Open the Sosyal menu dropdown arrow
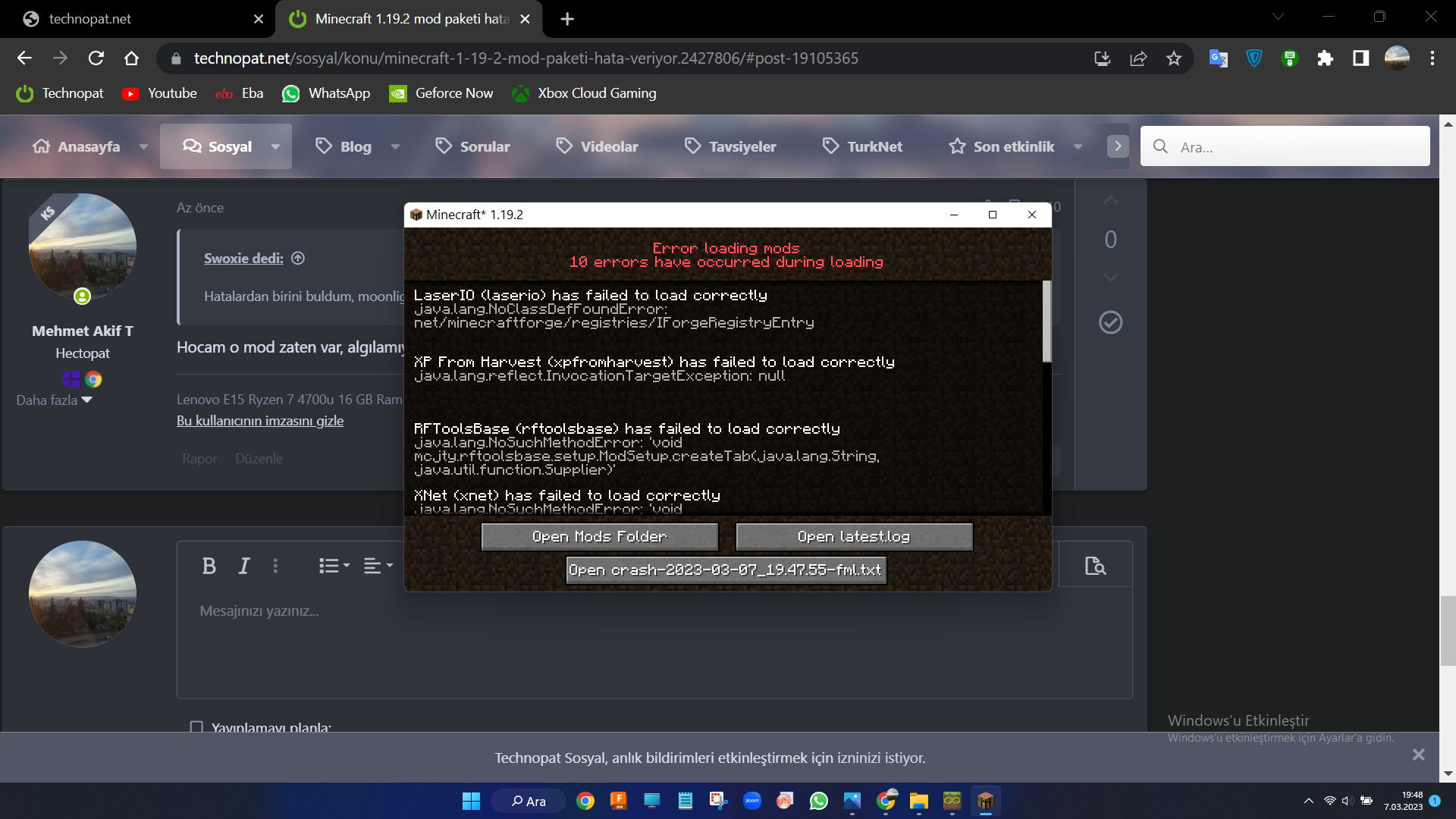This screenshot has height=819, width=1456. [x=275, y=146]
